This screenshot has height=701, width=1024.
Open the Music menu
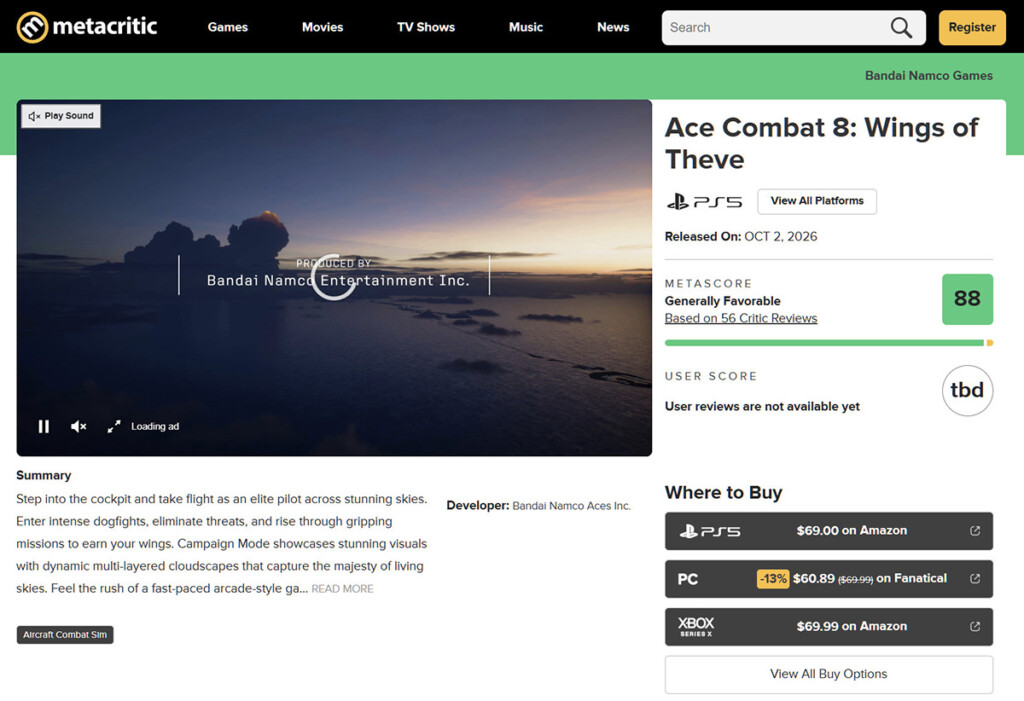point(526,27)
